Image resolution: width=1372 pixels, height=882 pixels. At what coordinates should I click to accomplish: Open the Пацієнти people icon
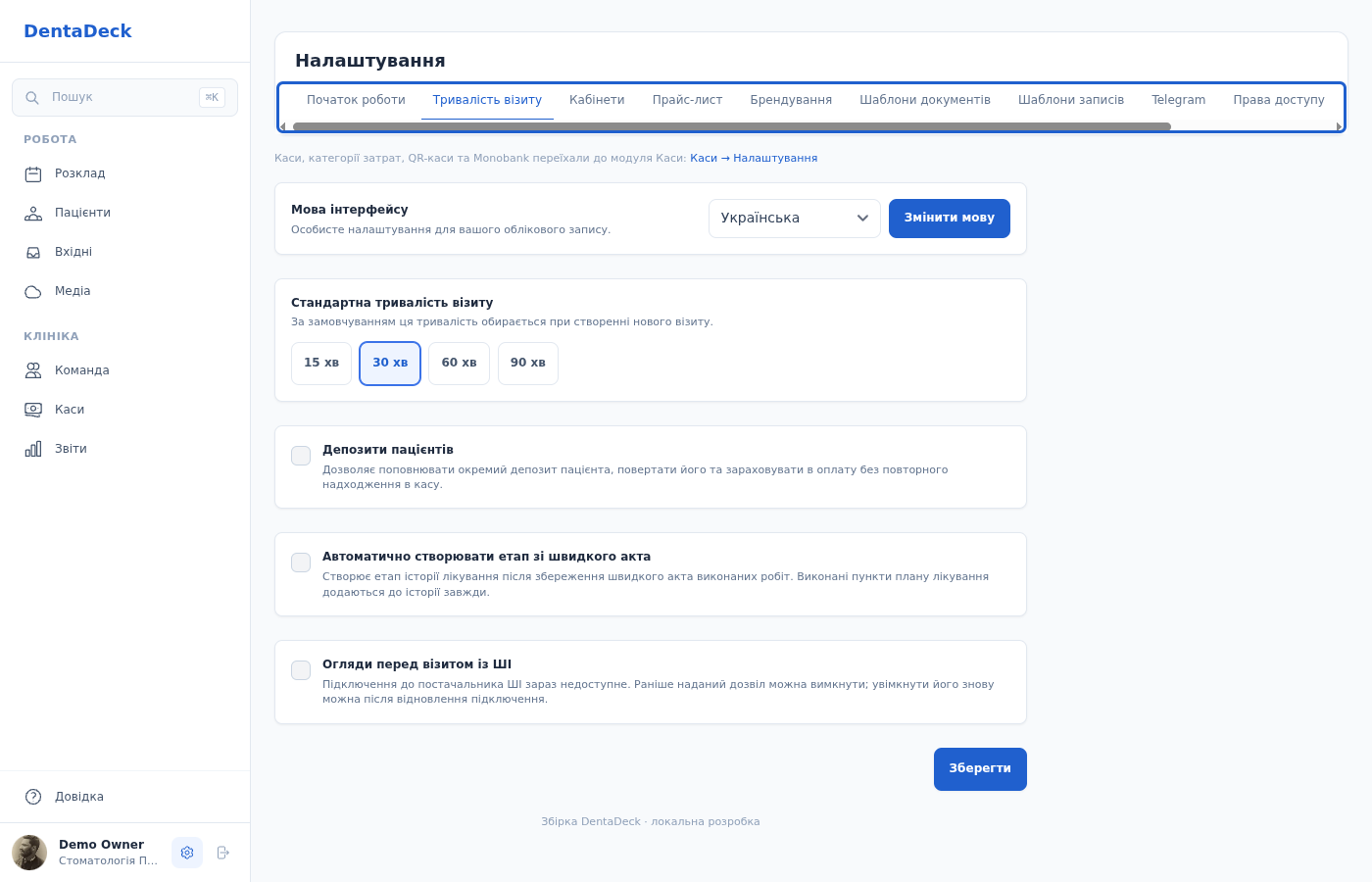pyautogui.click(x=33, y=214)
